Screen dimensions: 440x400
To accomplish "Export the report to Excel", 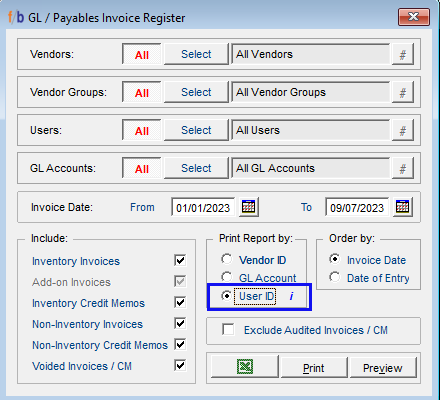I will (245, 367).
